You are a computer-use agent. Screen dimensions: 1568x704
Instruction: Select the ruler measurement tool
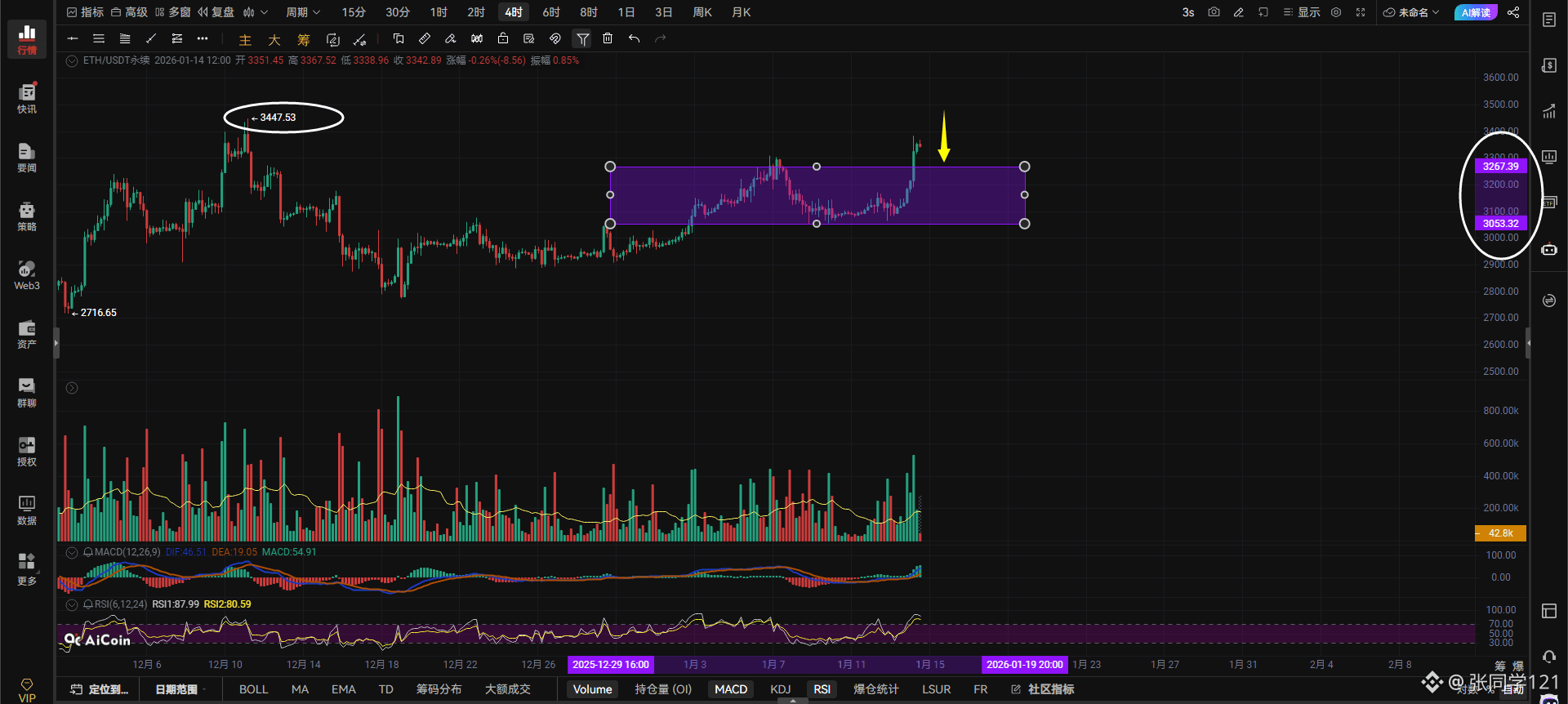point(425,38)
